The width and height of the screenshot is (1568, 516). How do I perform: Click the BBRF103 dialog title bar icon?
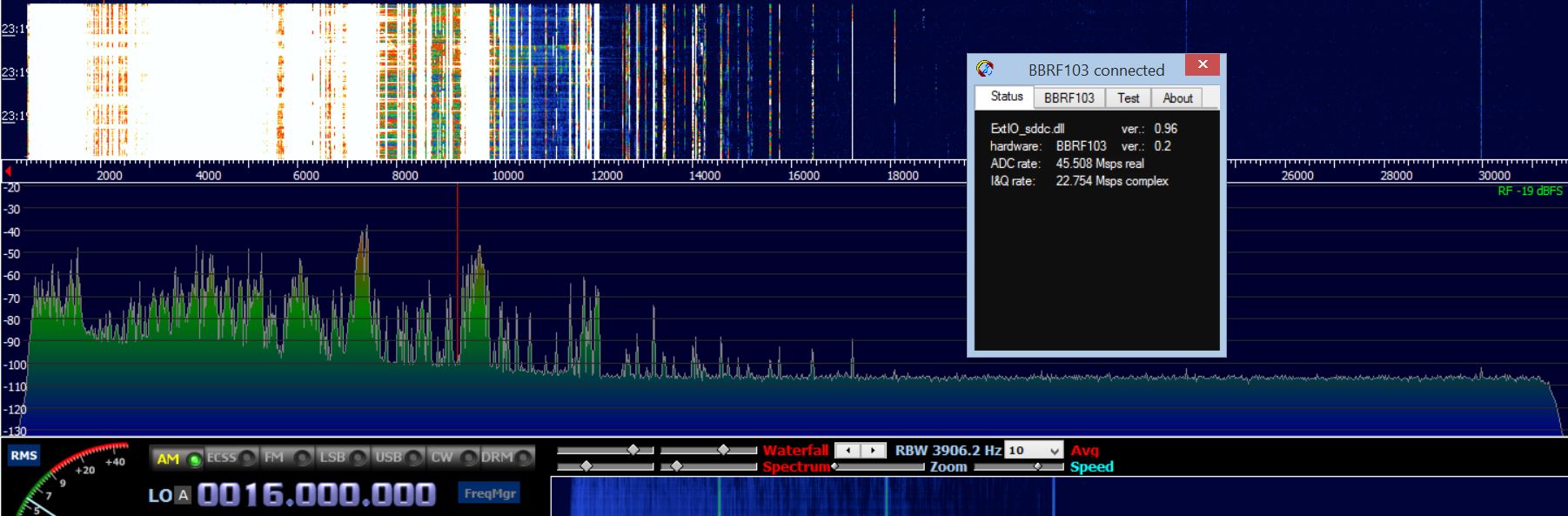pos(985,69)
